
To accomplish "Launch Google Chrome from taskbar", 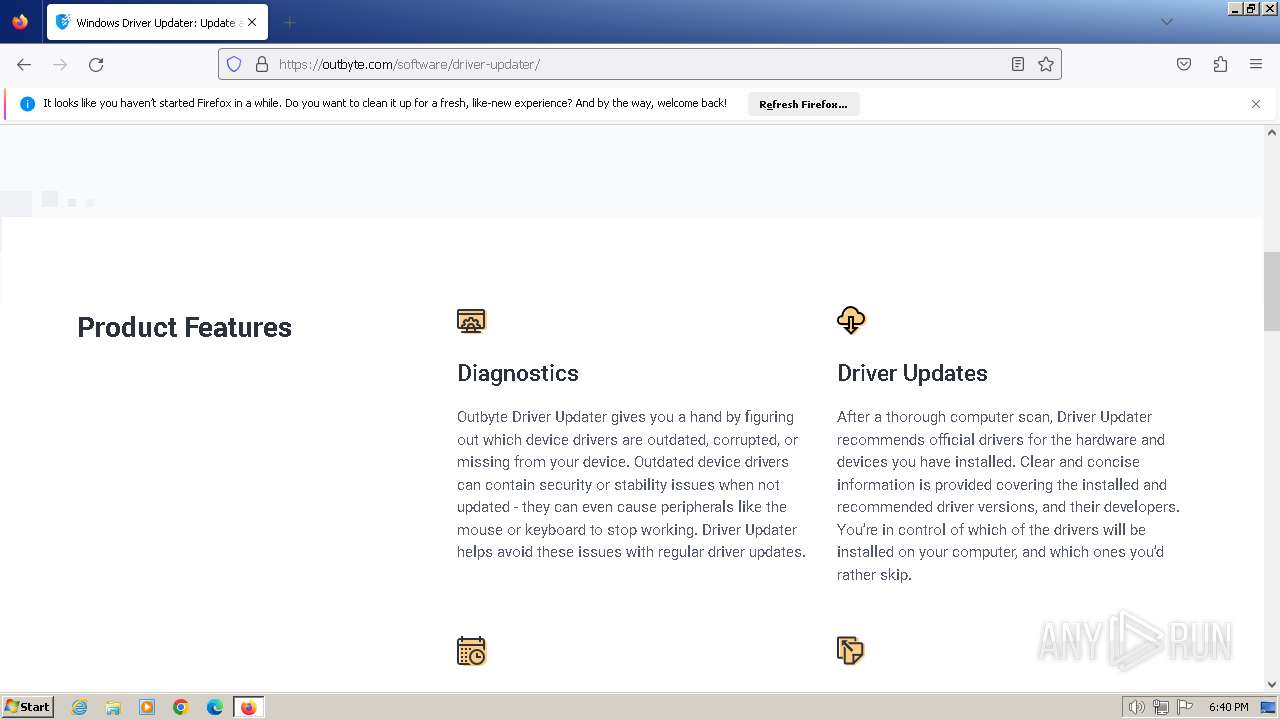I will coord(181,707).
